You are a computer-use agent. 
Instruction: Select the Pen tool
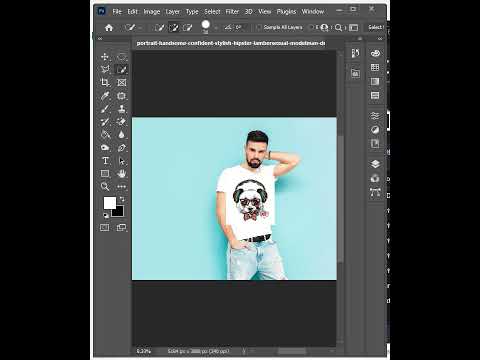(122, 148)
